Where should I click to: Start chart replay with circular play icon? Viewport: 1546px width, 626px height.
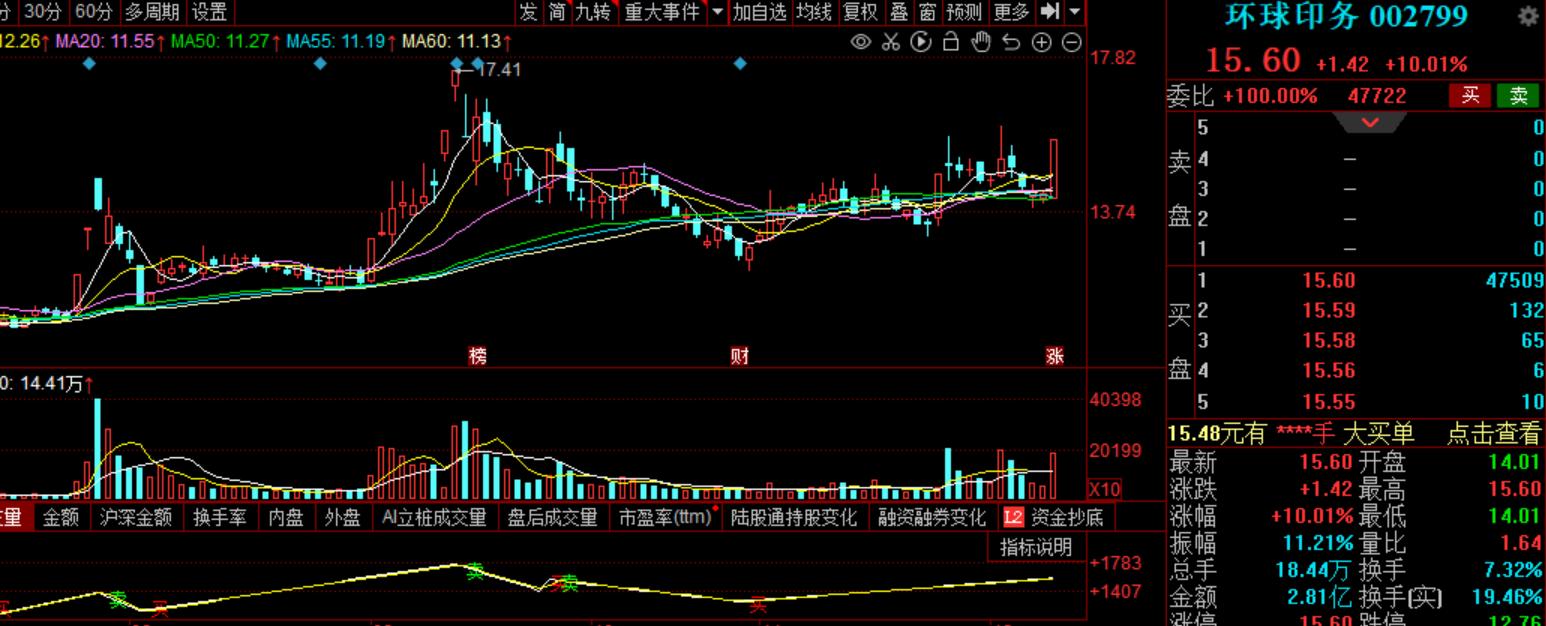point(921,42)
